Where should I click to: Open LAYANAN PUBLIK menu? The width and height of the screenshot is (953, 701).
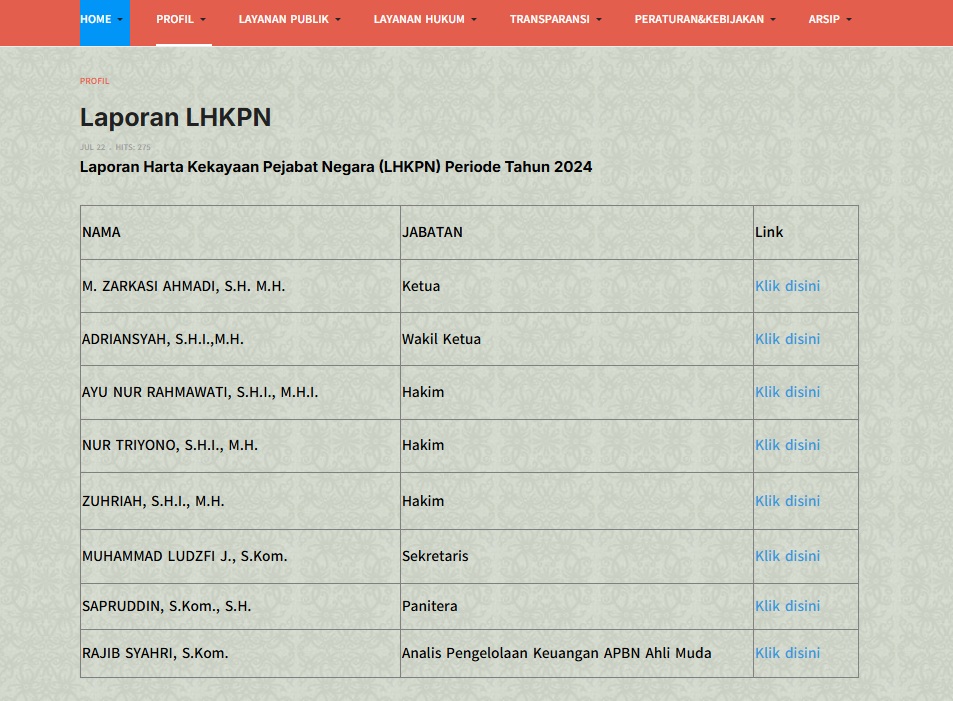[x=289, y=19]
